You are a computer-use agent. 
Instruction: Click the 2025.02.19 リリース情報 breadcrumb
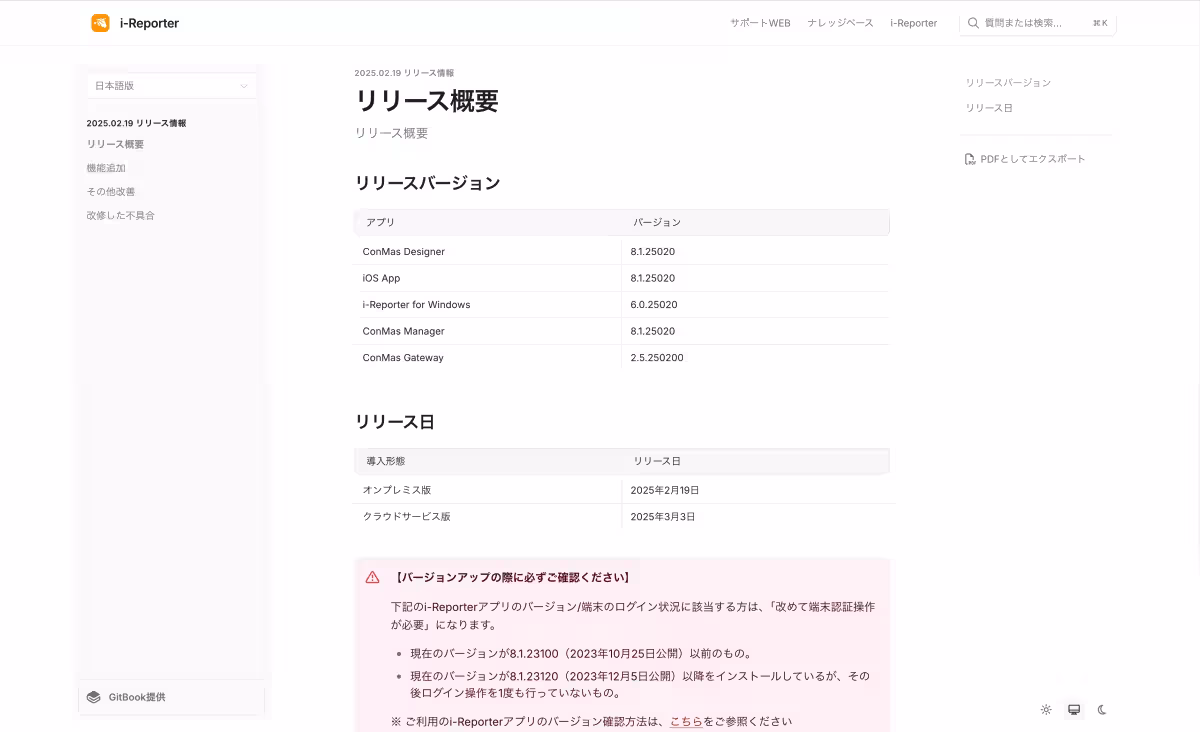pos(404,73)
